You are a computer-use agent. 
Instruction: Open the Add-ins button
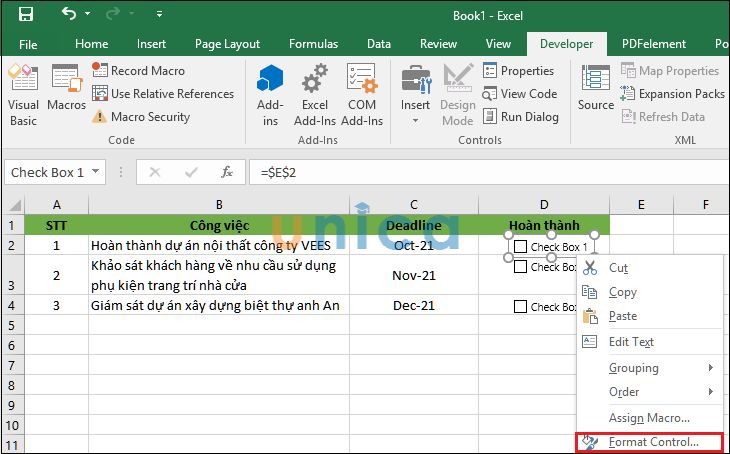tap(270, 95)
